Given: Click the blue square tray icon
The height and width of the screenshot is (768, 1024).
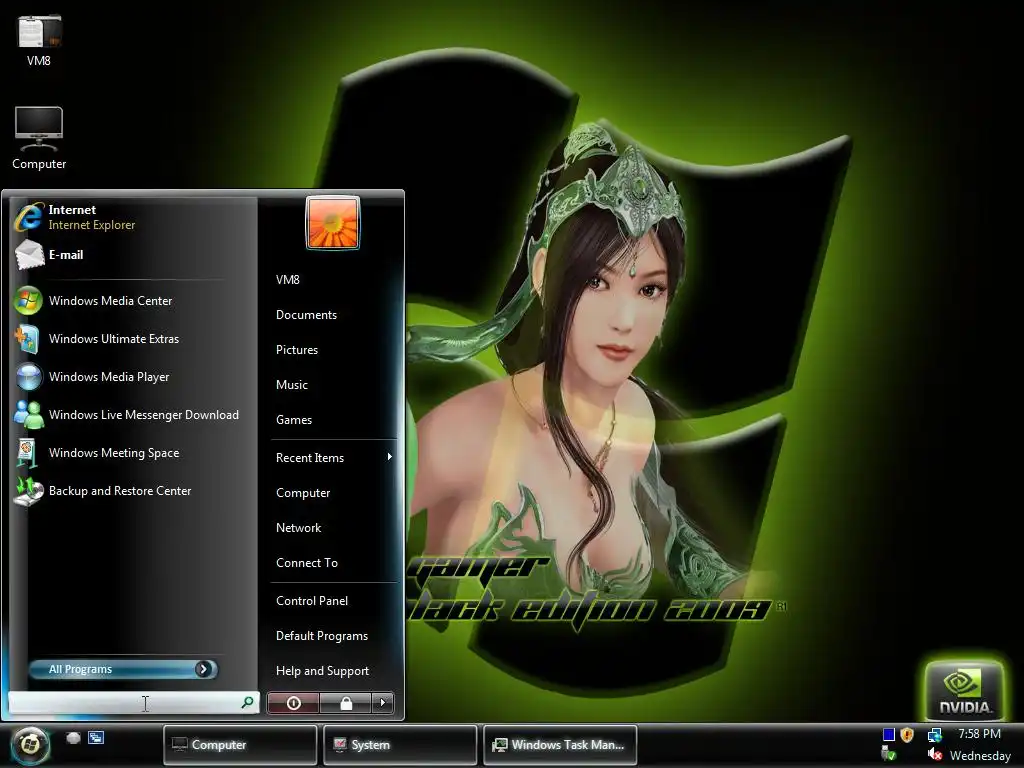Looking at the screenshot, I should coord(888,735).
